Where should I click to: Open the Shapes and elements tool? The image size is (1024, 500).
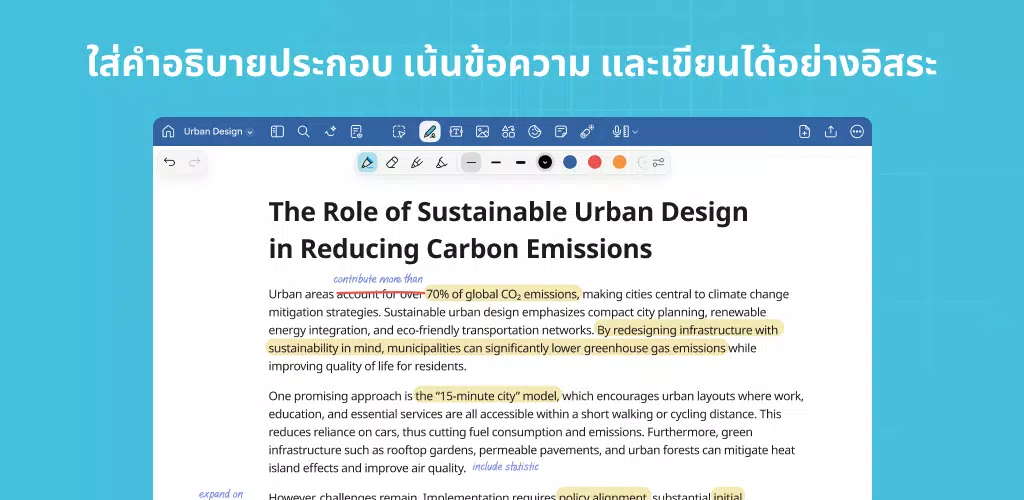pyautogui.click(x=508, y=132)
